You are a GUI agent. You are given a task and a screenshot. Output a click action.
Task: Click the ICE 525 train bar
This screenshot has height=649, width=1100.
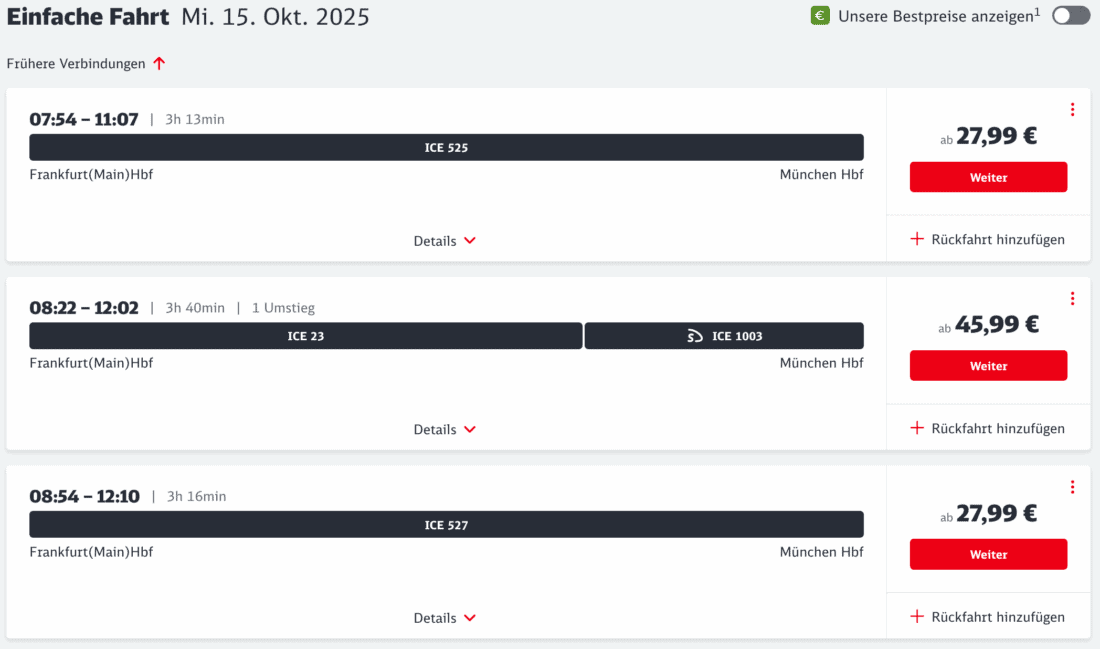446,148
